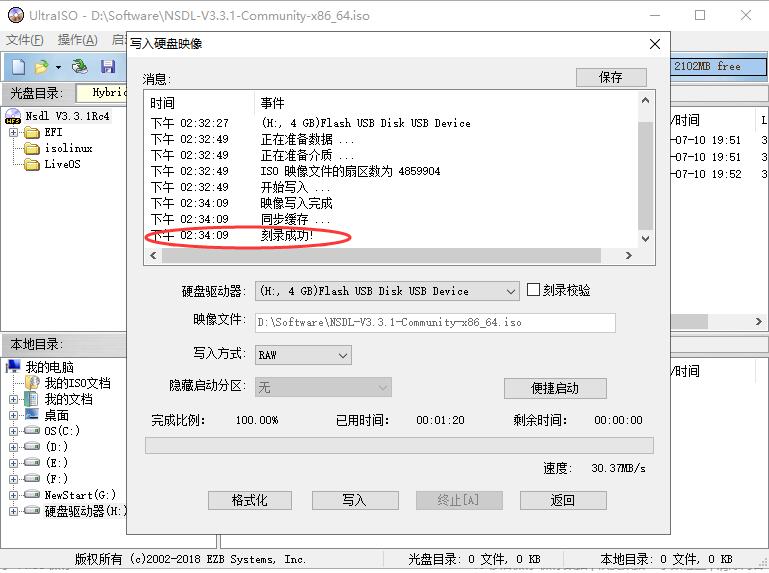Click the 事件 column header in log
Screen dimensions: 769x573
[x=272, y=103]
